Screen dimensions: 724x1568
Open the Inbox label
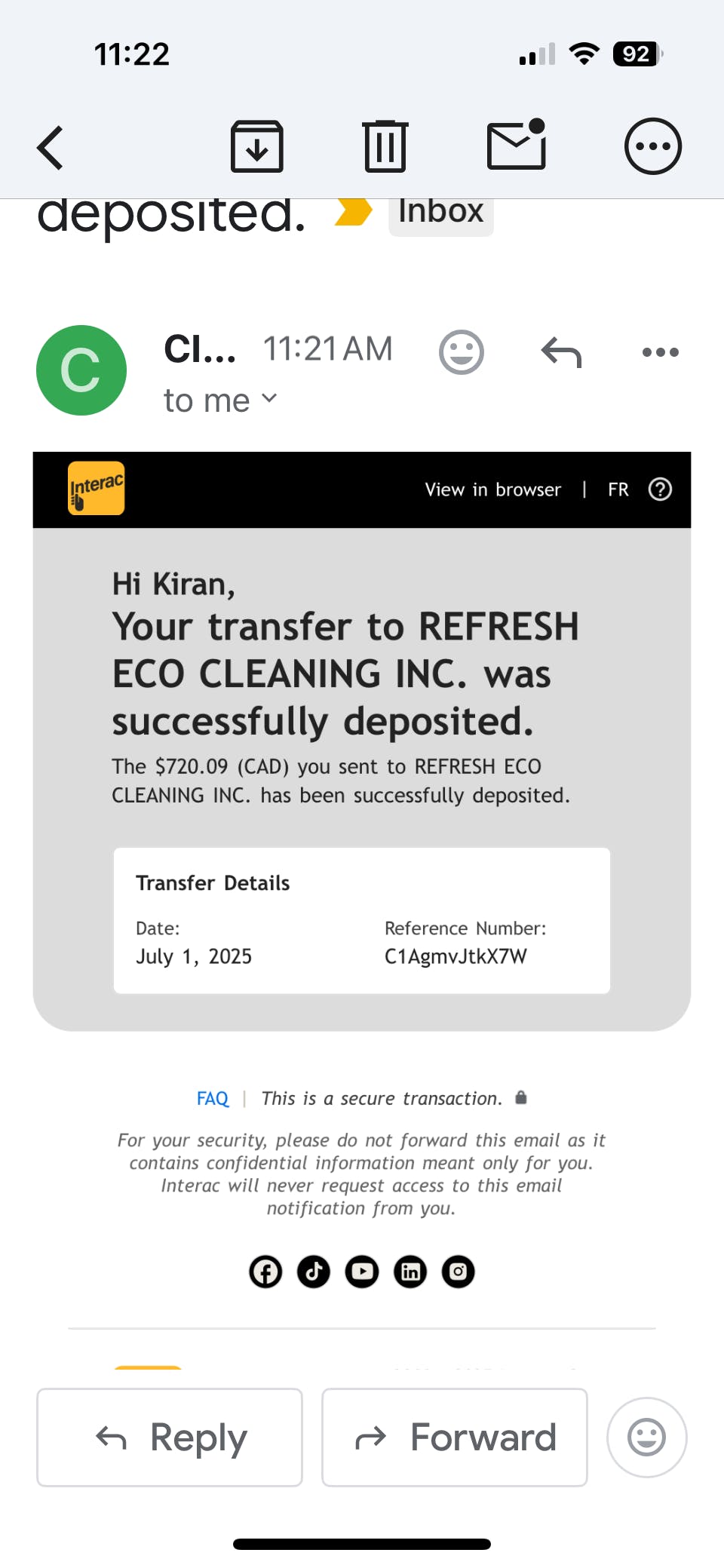441,213
